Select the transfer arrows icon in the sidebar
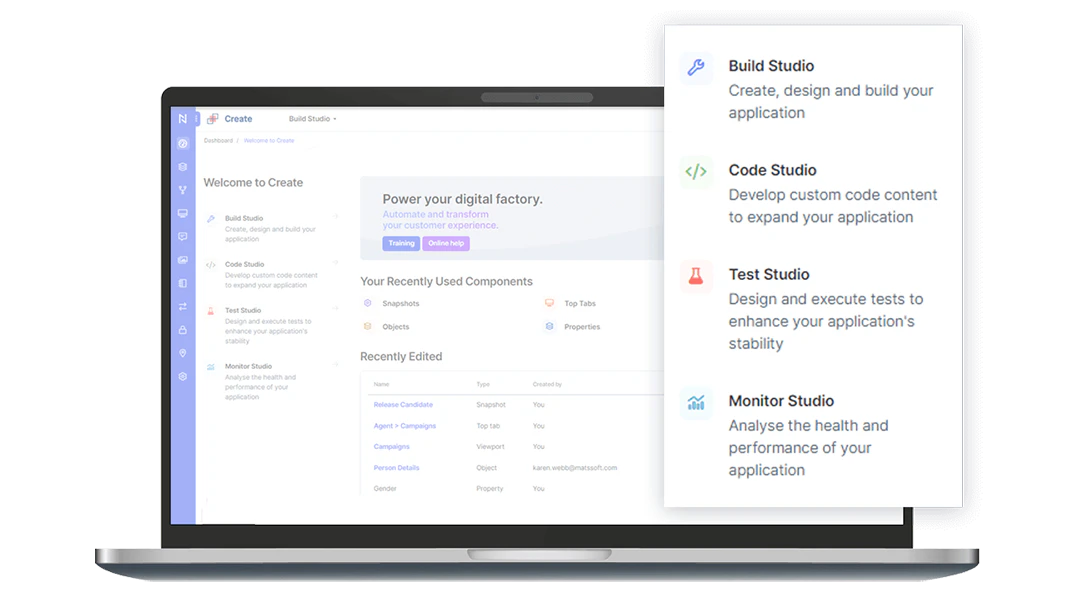 click(182, 306)
